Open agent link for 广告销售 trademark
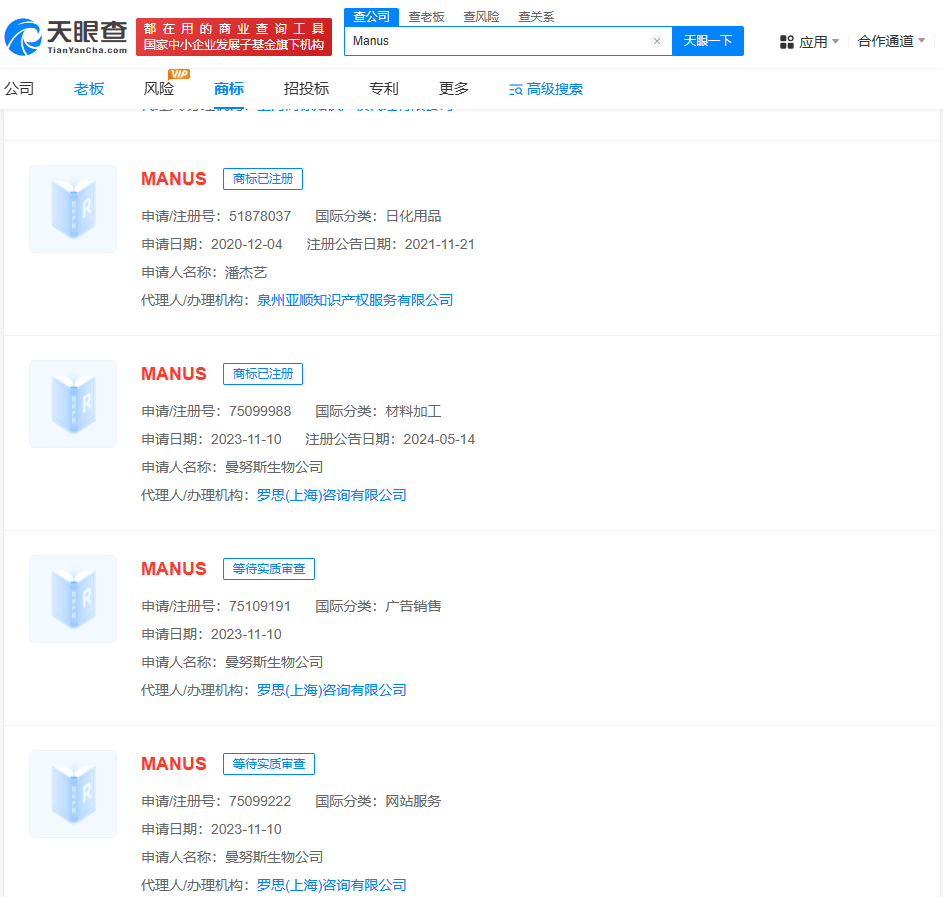This screenshot has width=943, height=897. click(x=331, y=690)
